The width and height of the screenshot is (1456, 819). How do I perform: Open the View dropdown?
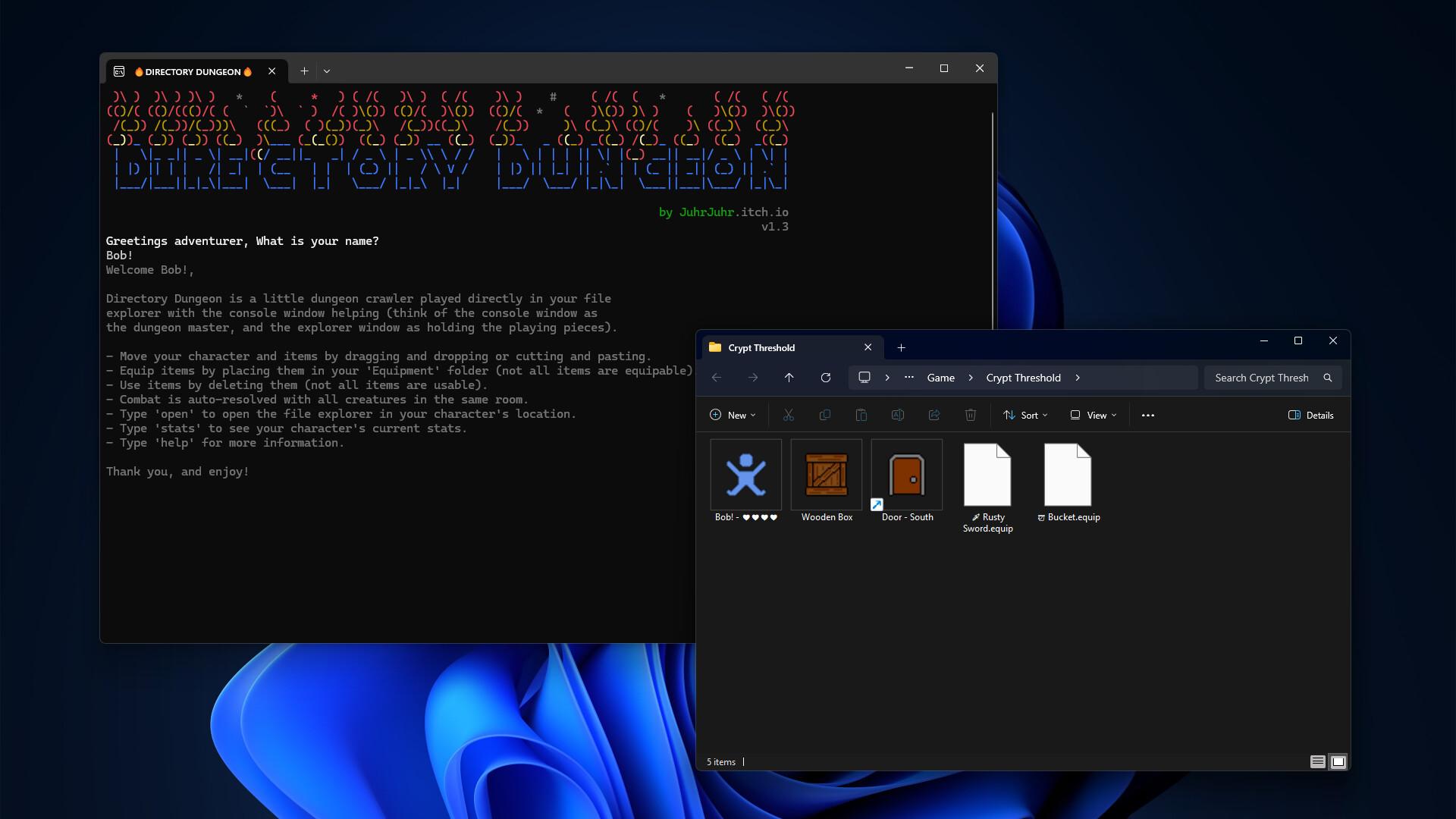(1093, 415)
